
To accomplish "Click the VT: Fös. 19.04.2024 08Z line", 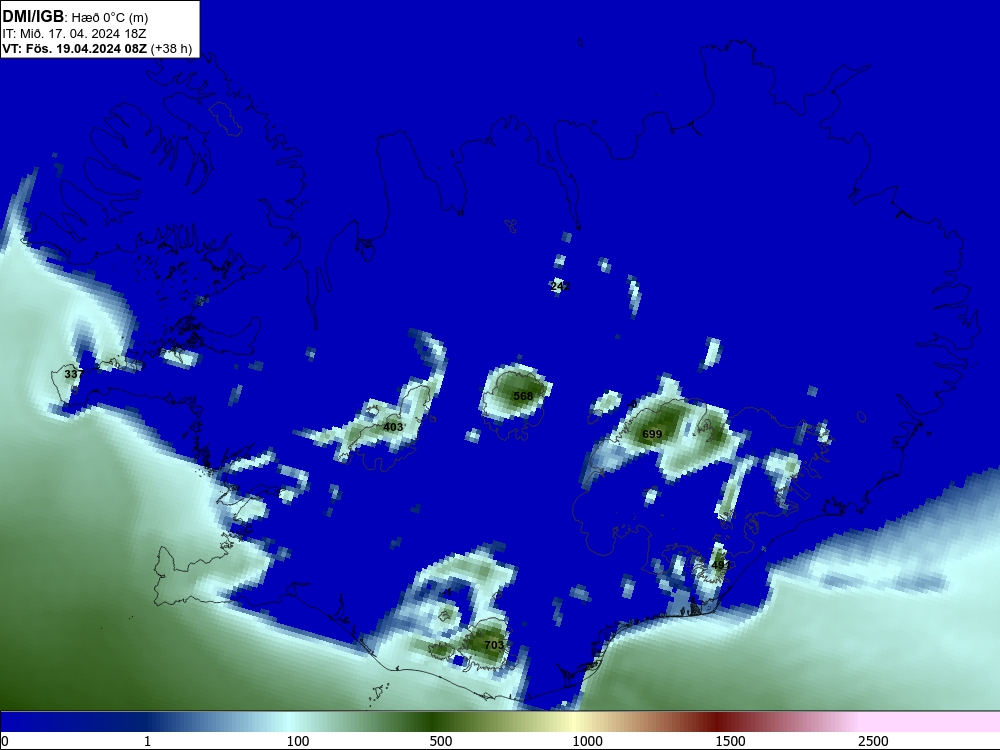I will point(97,48).
